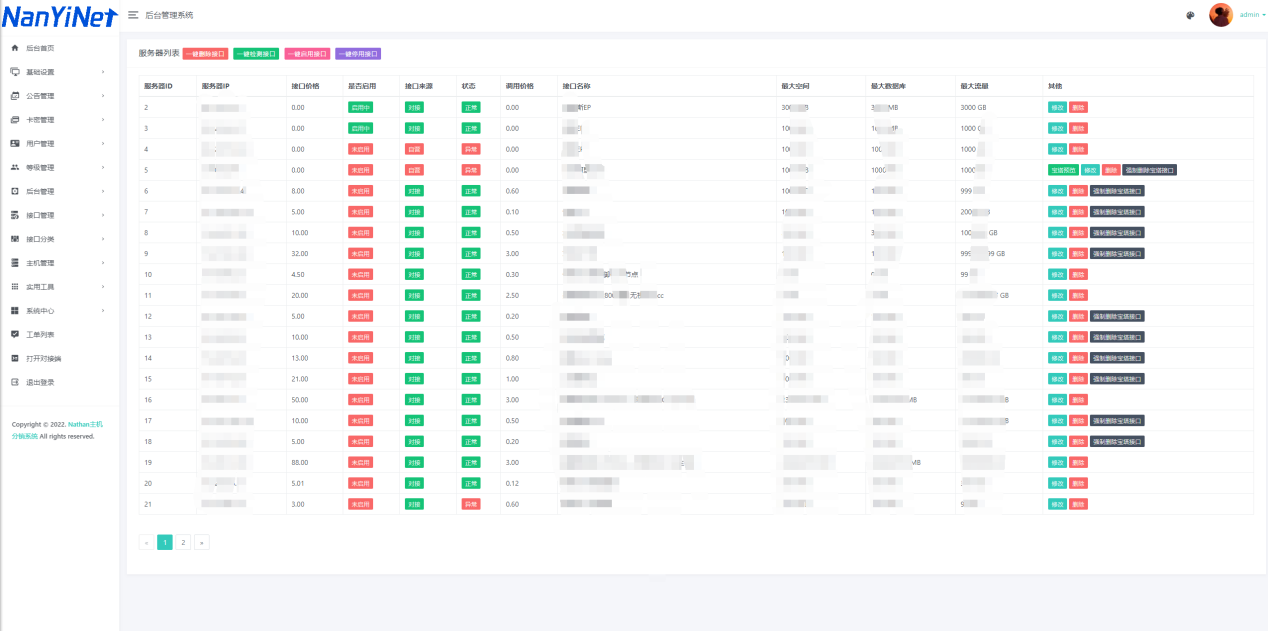1268x631 pixels.
Task: Click the theme palette icon in header
Action: click(1190, 15)
